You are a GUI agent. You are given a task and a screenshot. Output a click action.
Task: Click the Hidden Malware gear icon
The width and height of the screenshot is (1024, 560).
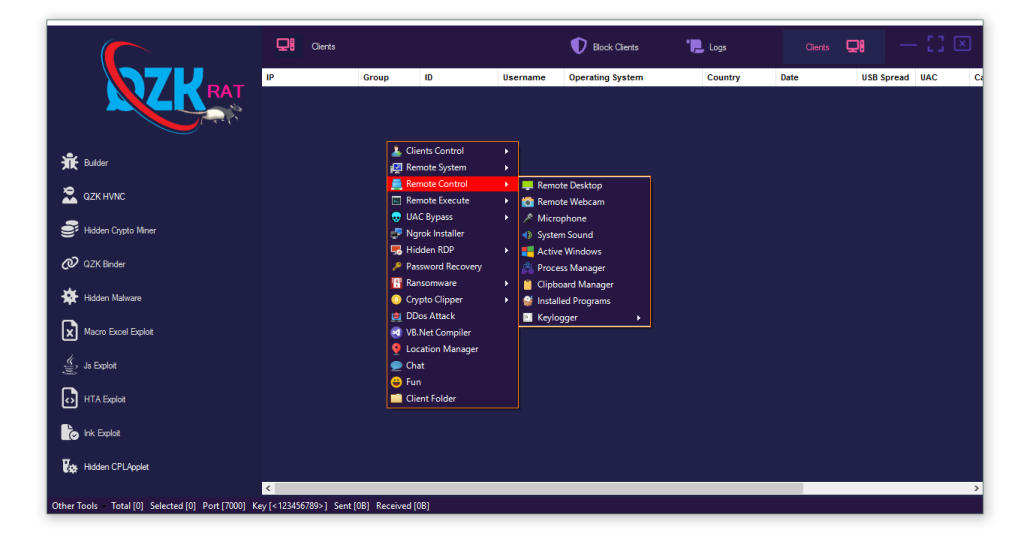[x=69, y=297]
